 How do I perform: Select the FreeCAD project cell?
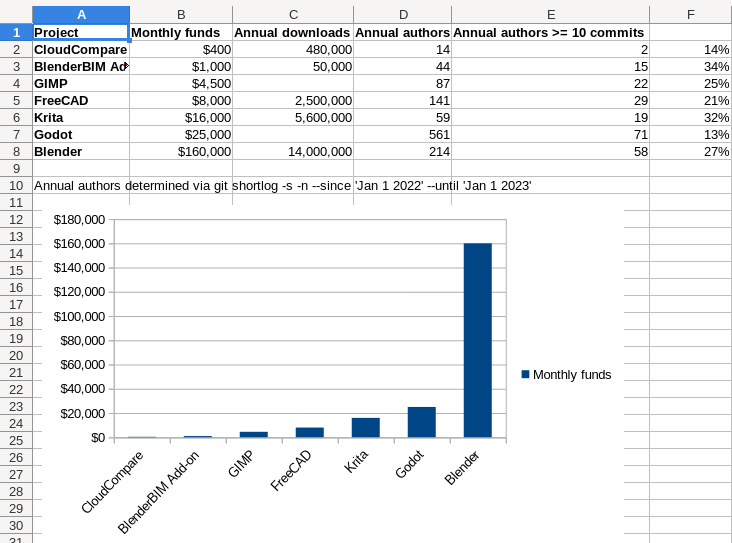(81, 100)
